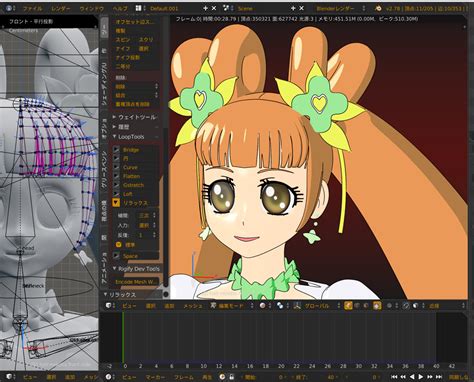Collapse the LoopTools panel

click(x=135, y=137)
